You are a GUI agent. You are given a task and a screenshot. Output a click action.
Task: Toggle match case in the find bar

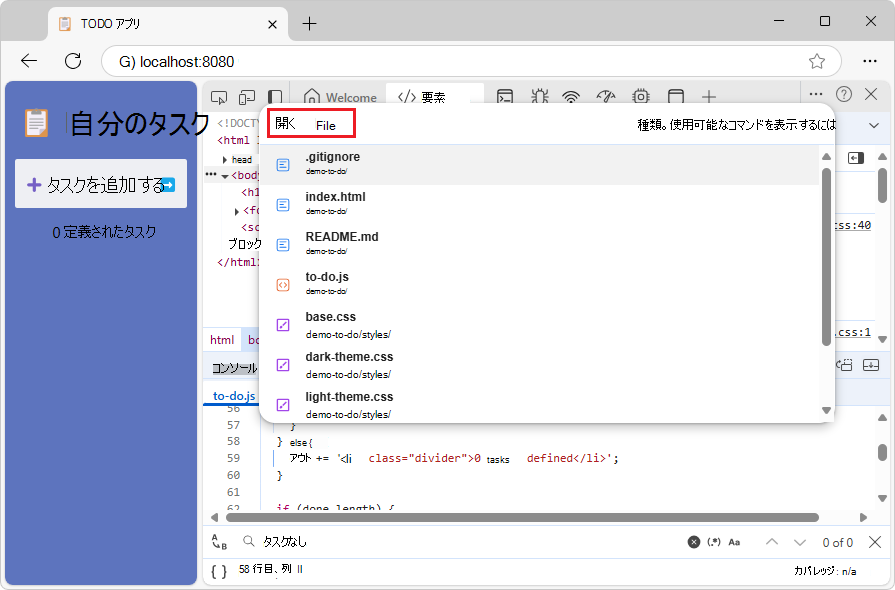(x=735, y=541)
